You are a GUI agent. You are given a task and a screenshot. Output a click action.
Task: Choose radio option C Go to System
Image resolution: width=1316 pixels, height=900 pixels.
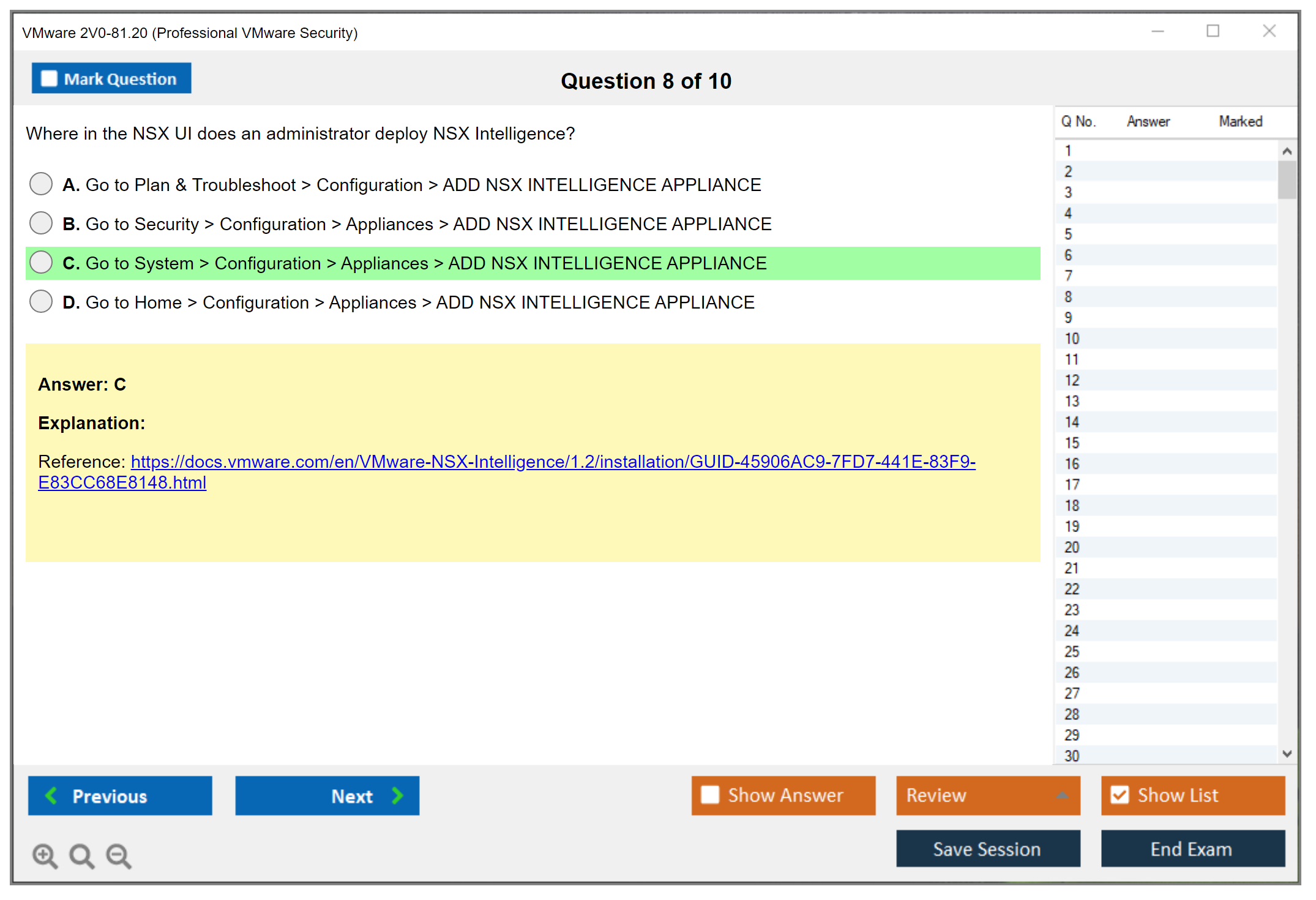tap(41, 262)
